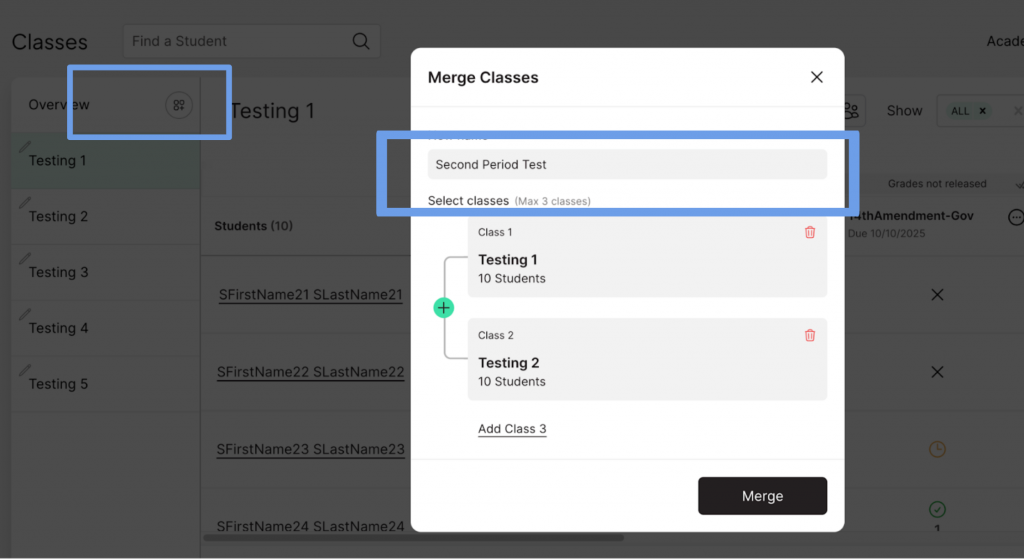
Task: Click pencil edit icon for Testing 4
Action: pyautogui.click(x=25, y=315)
